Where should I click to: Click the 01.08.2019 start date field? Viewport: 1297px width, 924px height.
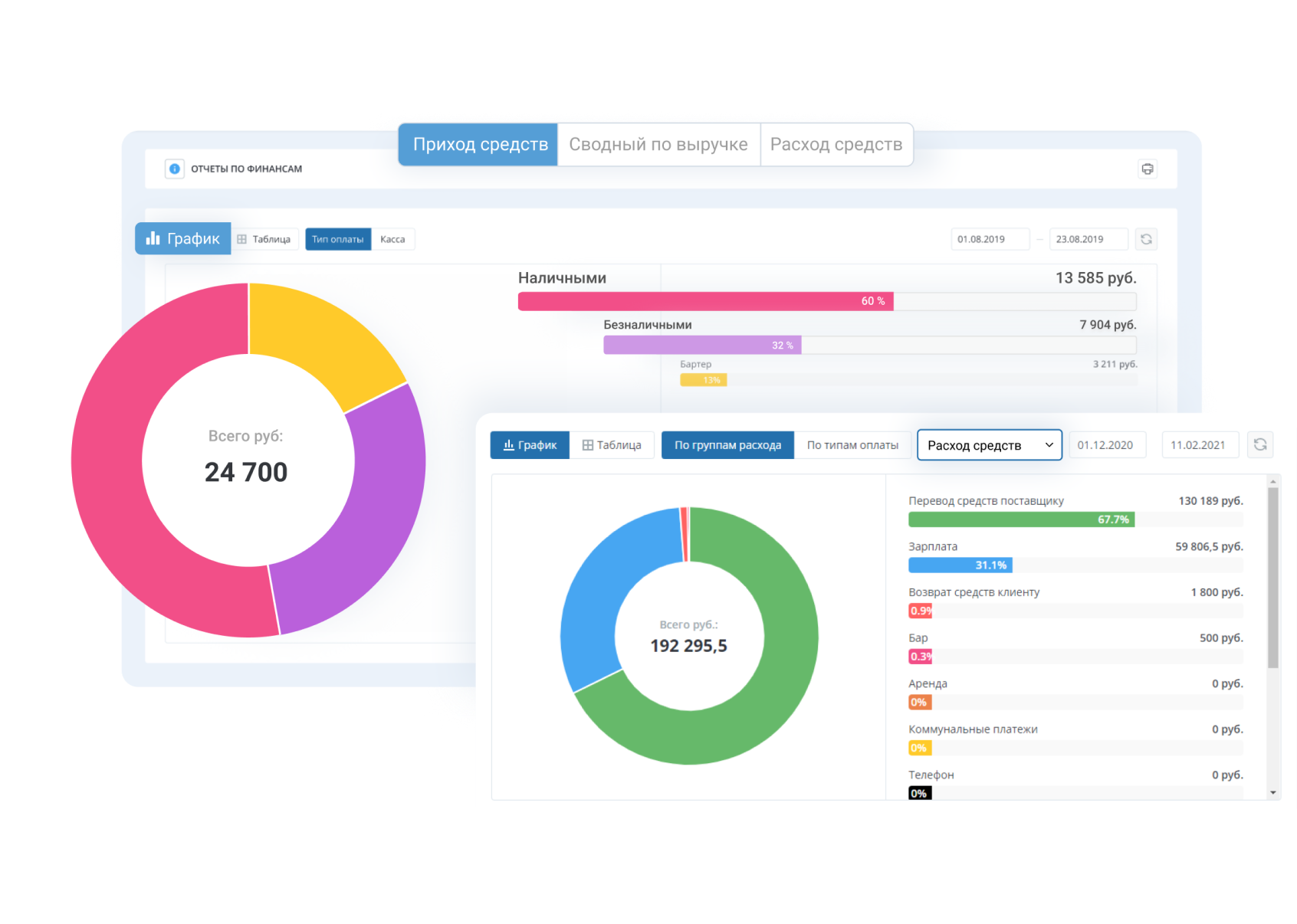(990, 239)
